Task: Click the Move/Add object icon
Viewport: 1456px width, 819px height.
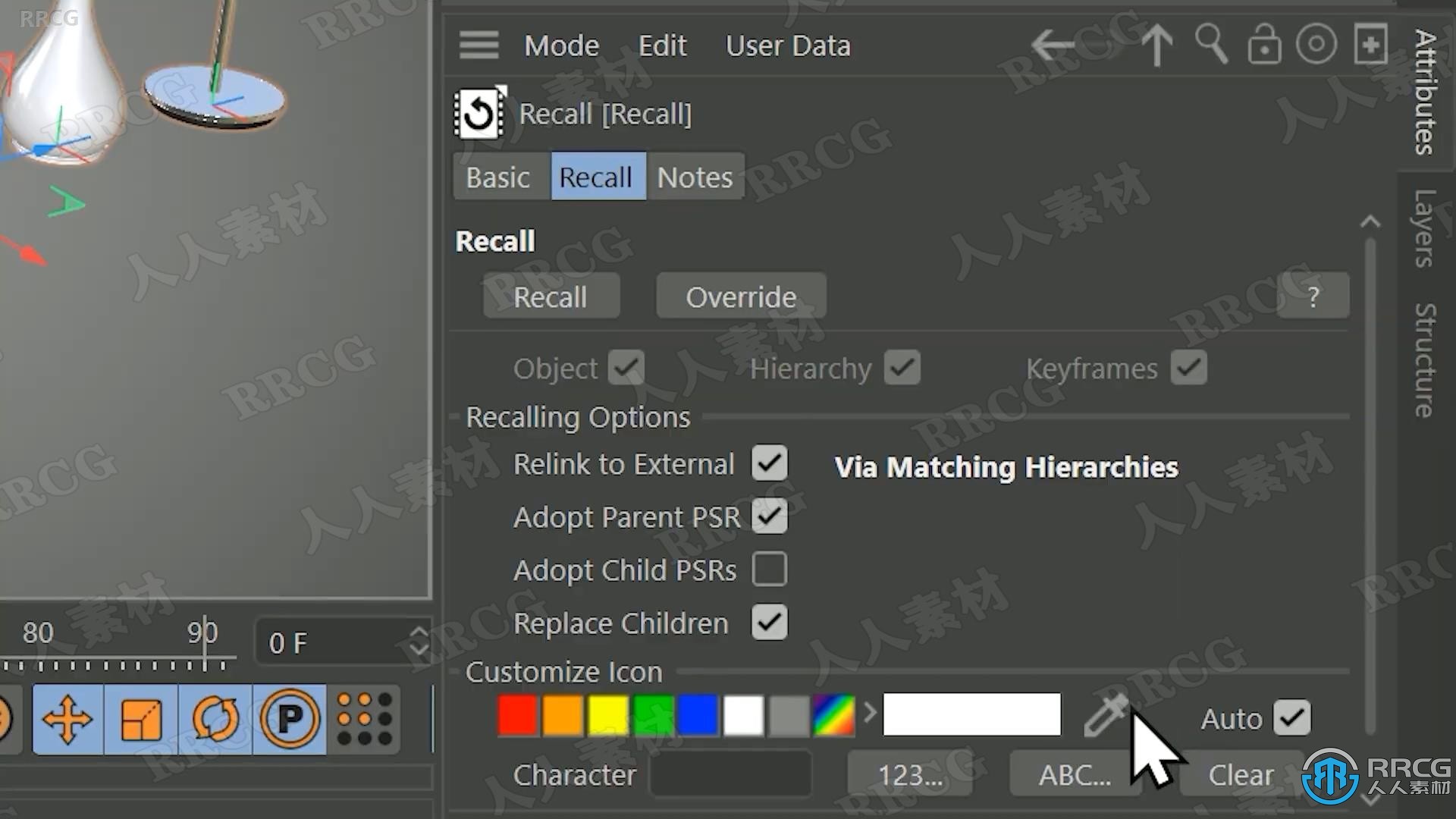Action: tap(68, 715)
